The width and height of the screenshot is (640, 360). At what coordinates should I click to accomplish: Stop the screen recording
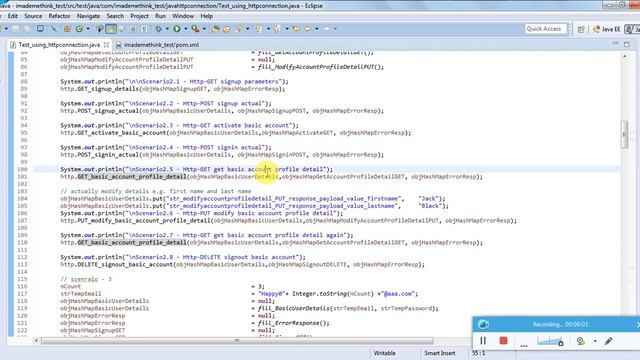pyautogui.click(x=503, y=340)
